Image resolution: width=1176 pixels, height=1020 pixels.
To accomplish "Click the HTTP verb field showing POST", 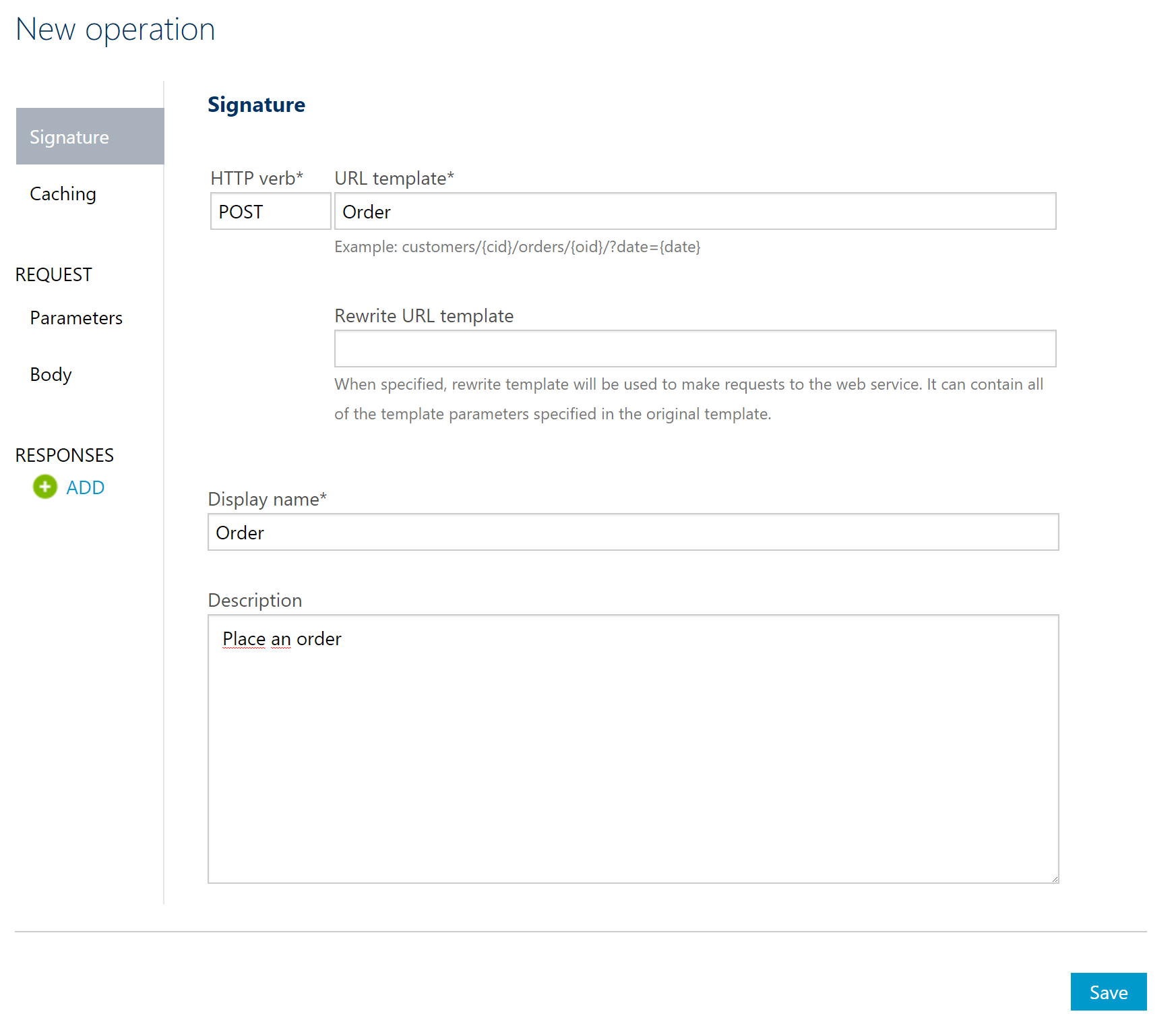I will click(x=270, y=211).
